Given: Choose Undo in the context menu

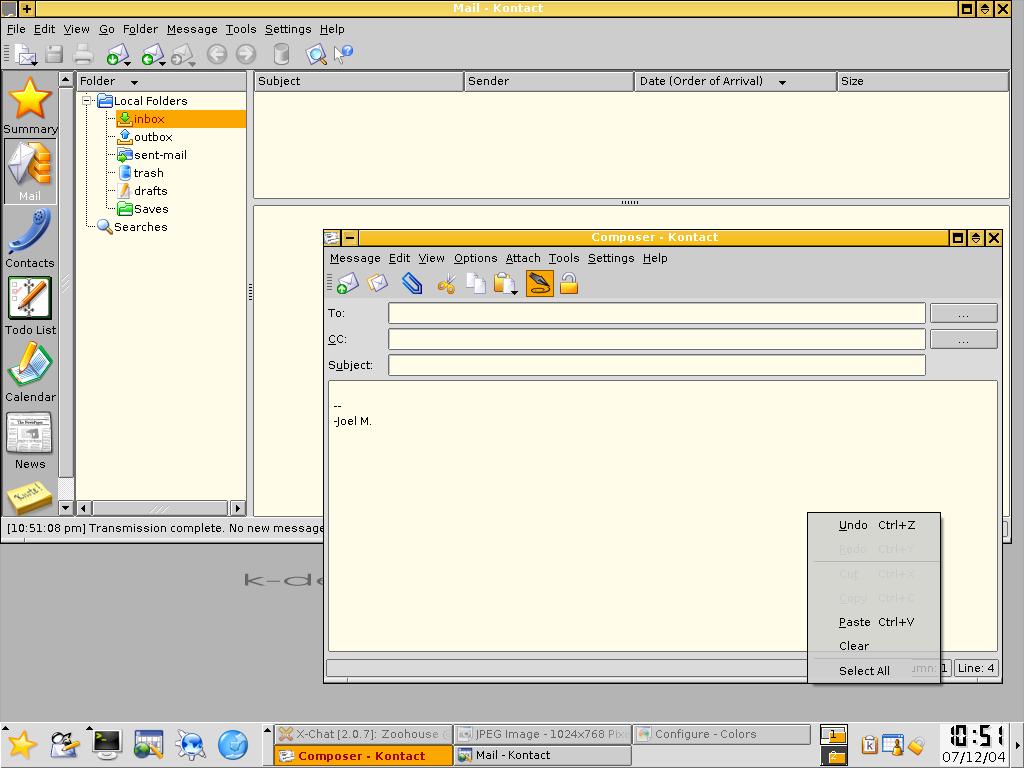Looking at the screenshot, I should coord(874,525).
